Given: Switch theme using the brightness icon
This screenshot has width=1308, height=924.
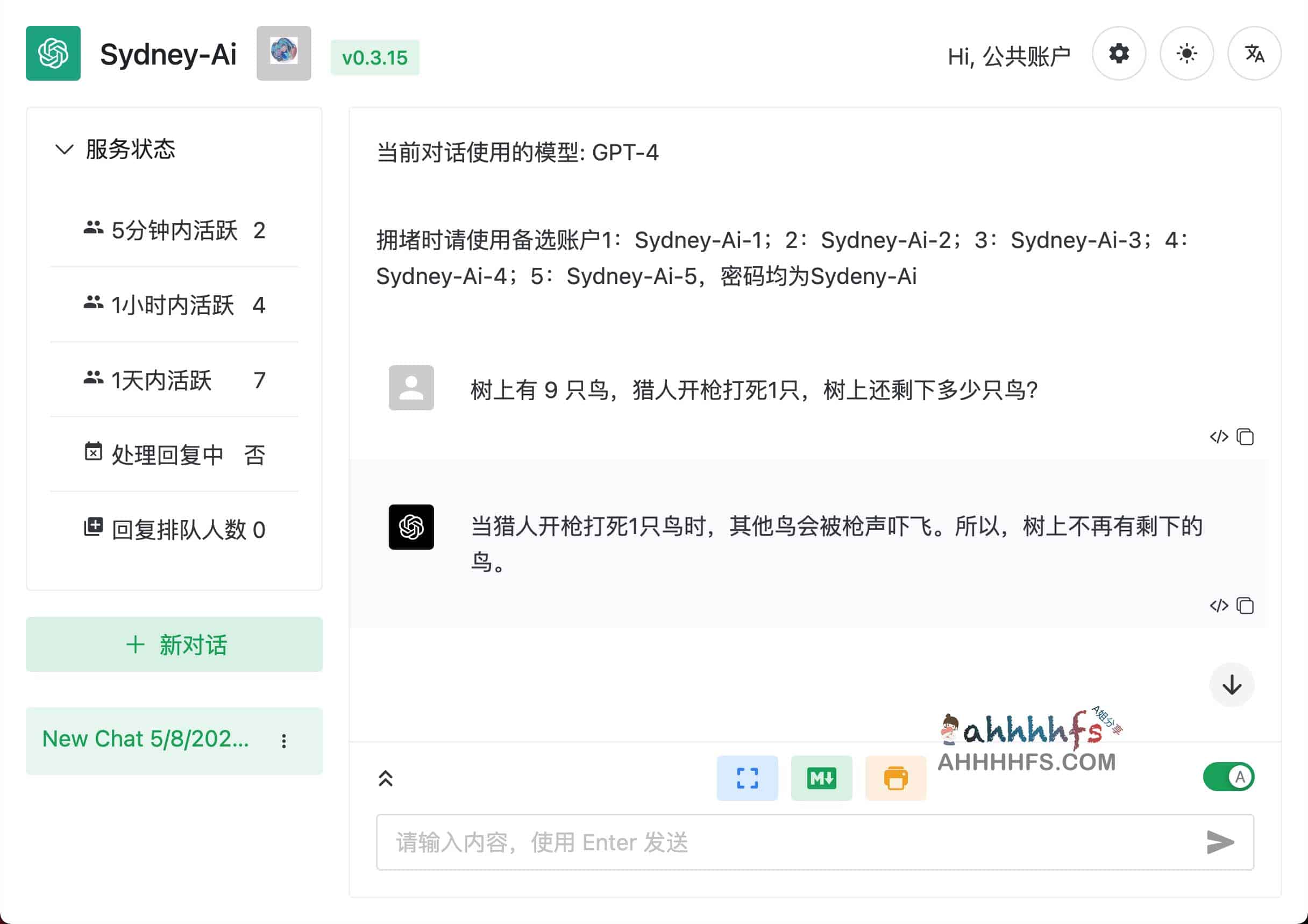Looking at the screenshot, I should pos(1186,53).
